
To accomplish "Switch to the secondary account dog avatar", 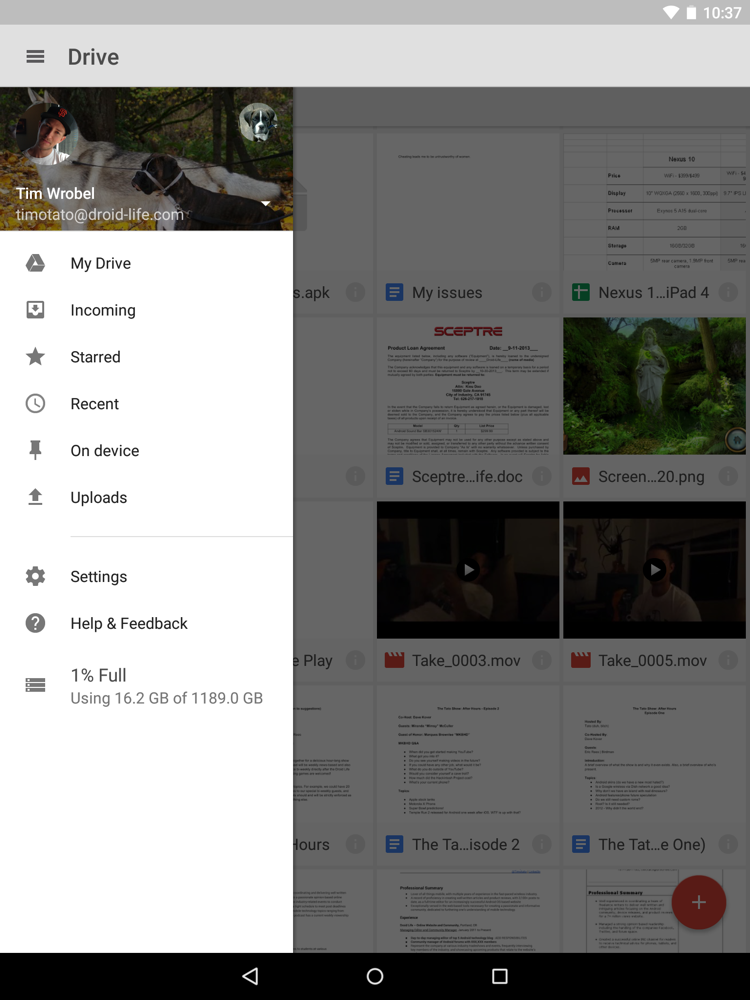I will 258,122.
